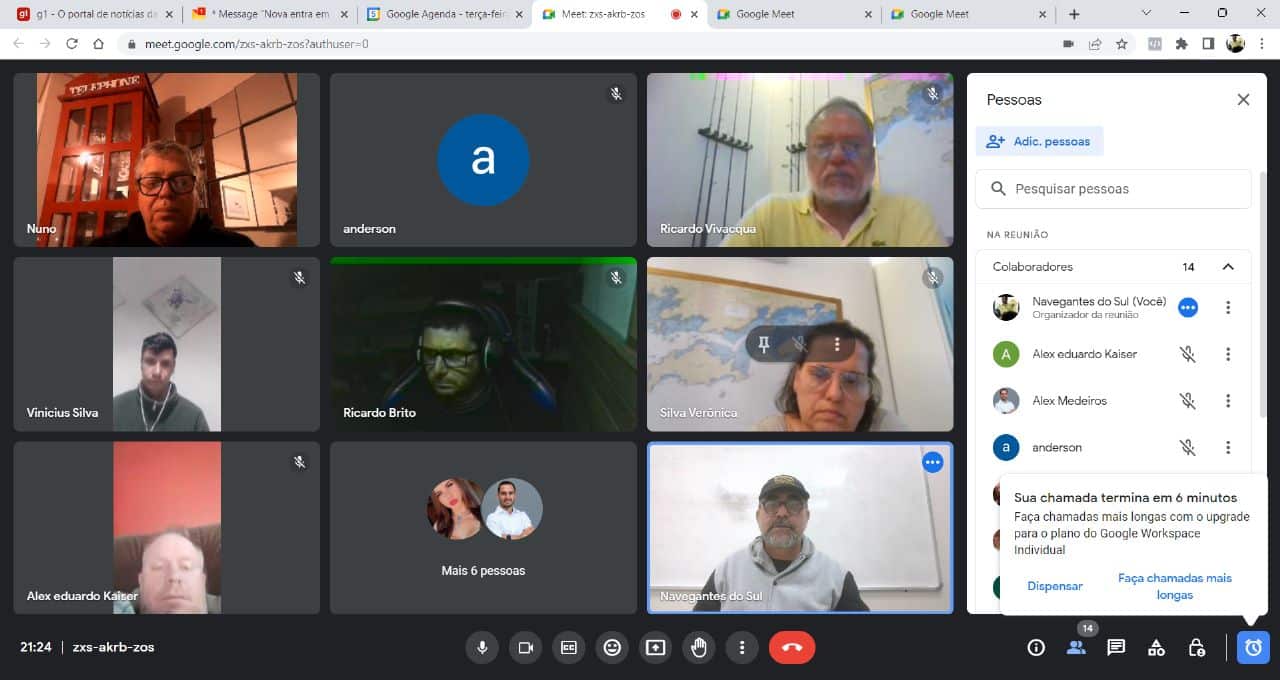1280x680 pixels.
Task: Click the Adic. pessoas button
Action: (x=1039, y=141)
